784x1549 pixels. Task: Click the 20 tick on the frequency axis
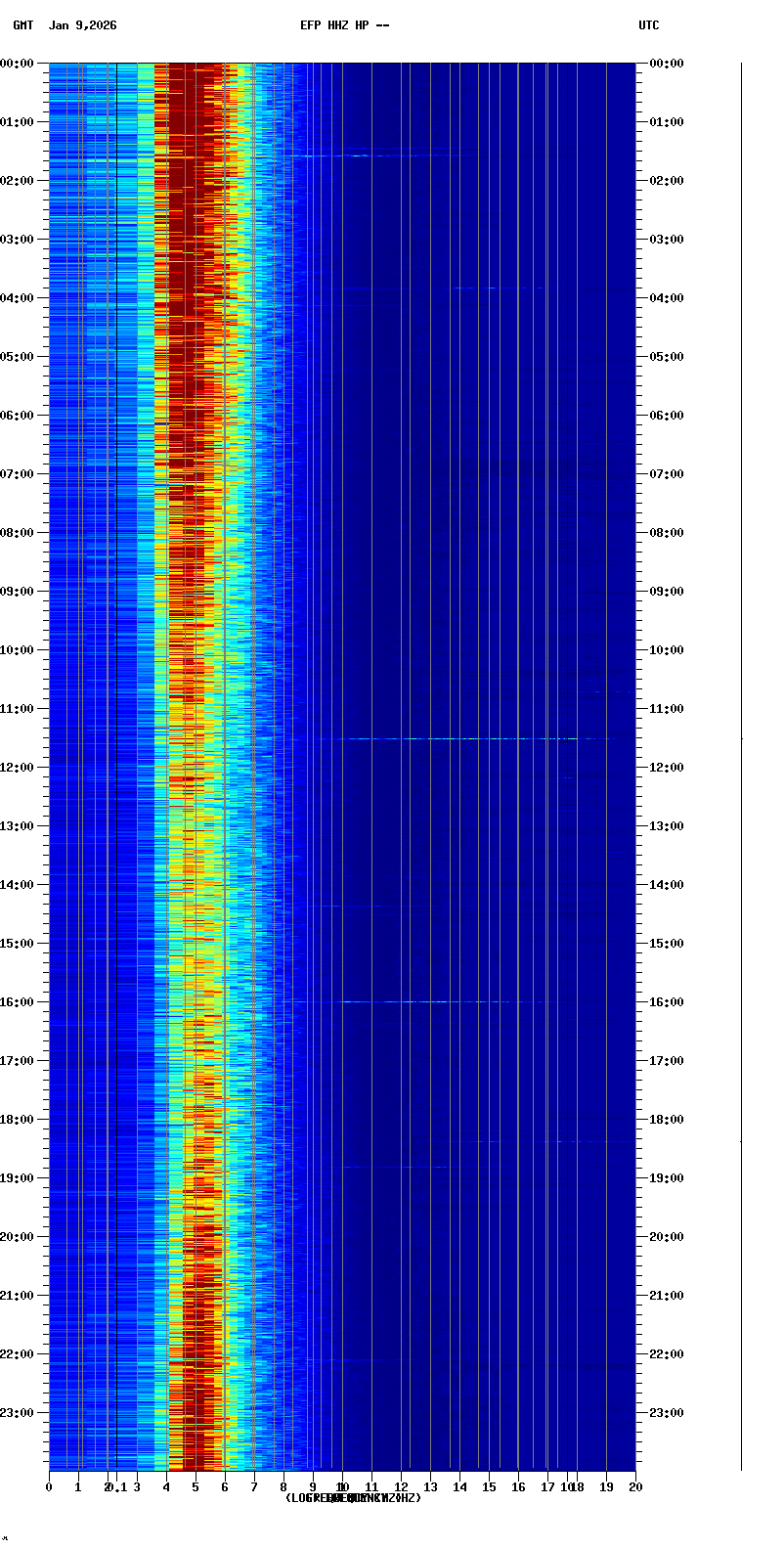point(635,1487)
